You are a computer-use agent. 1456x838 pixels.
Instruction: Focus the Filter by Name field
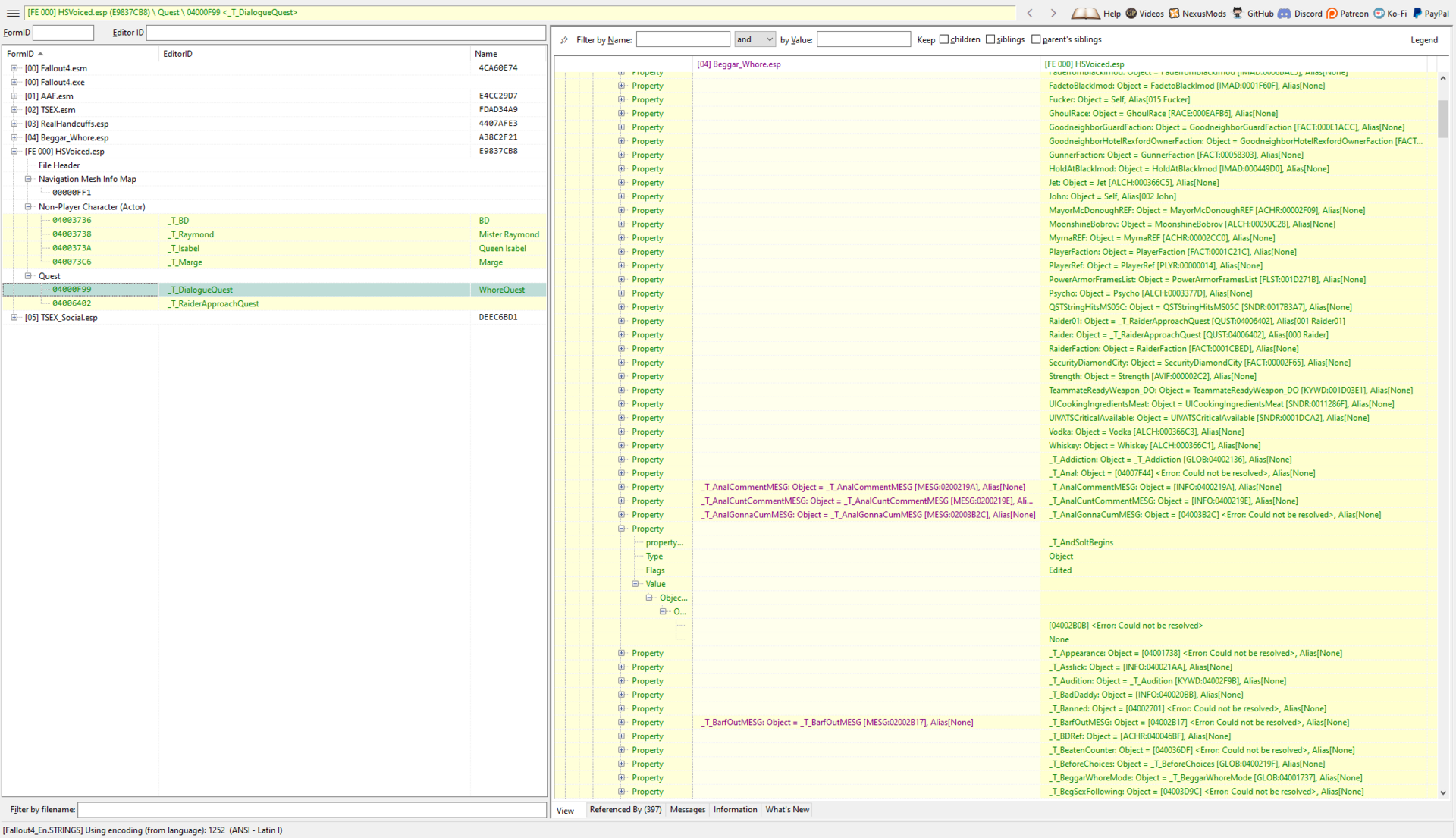(682, 39)
